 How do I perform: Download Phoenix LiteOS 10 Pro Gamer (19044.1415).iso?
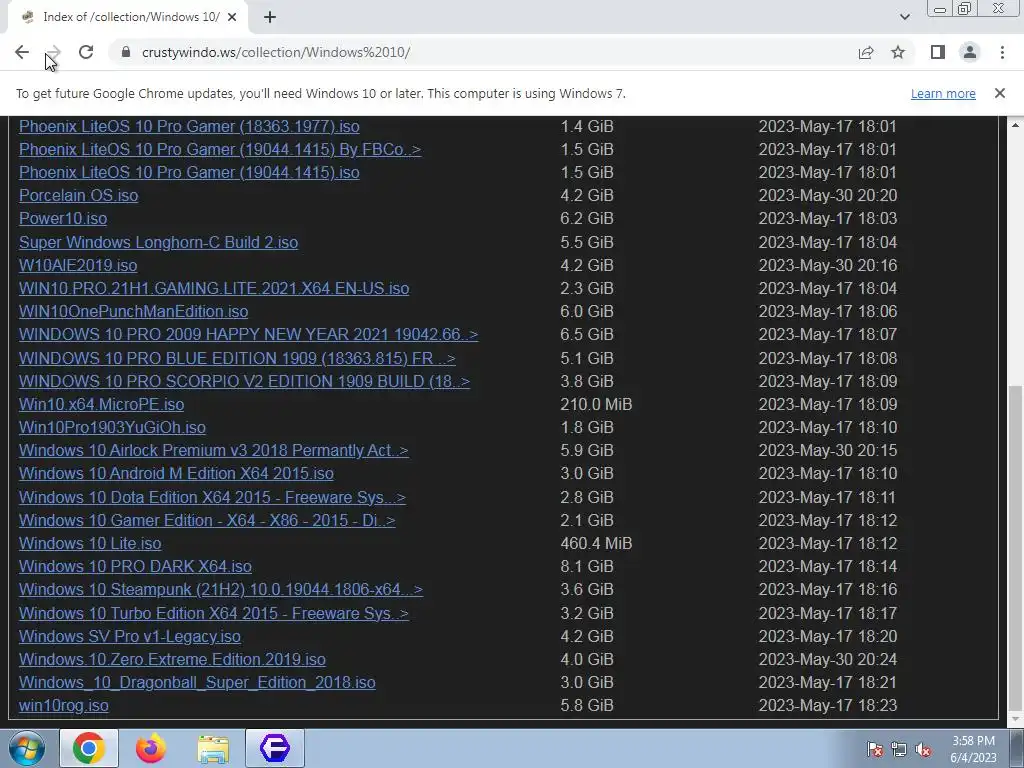tap(189, 172)
